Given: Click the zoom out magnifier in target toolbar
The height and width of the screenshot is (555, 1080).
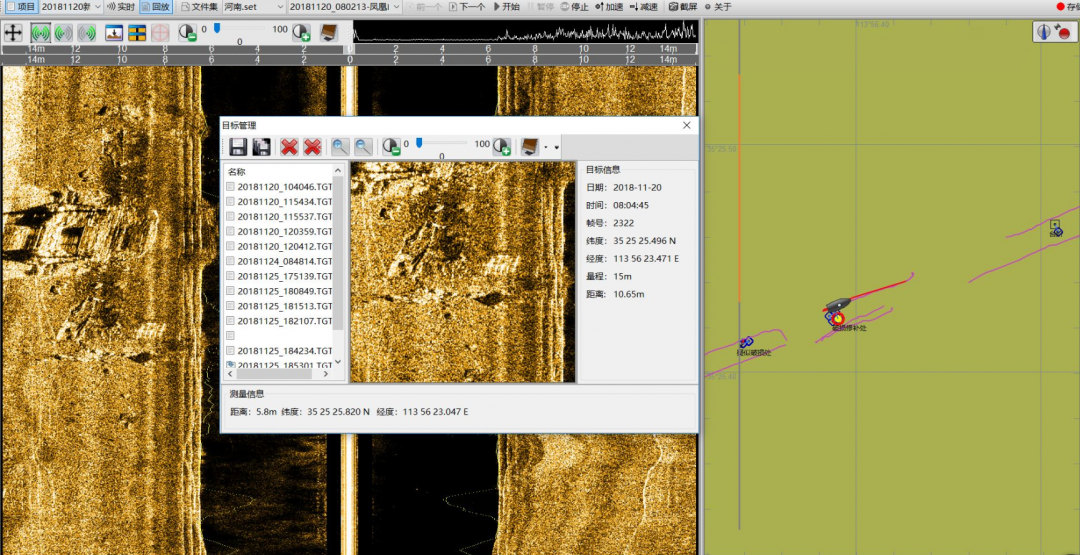Looking at the screenshot, I should (x=364, y=147).
